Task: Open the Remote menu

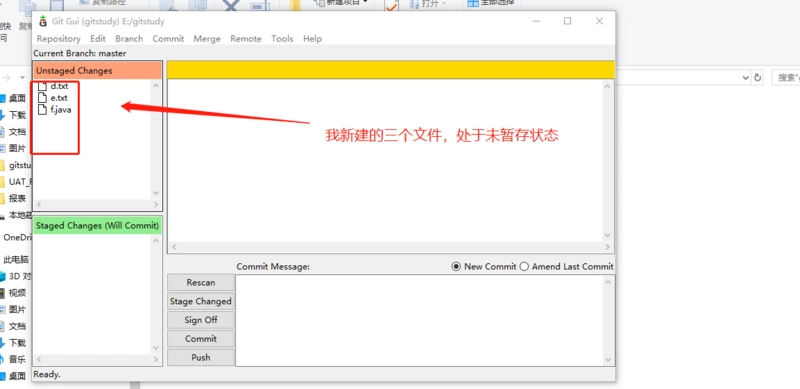Action: (x=246, y=39)
